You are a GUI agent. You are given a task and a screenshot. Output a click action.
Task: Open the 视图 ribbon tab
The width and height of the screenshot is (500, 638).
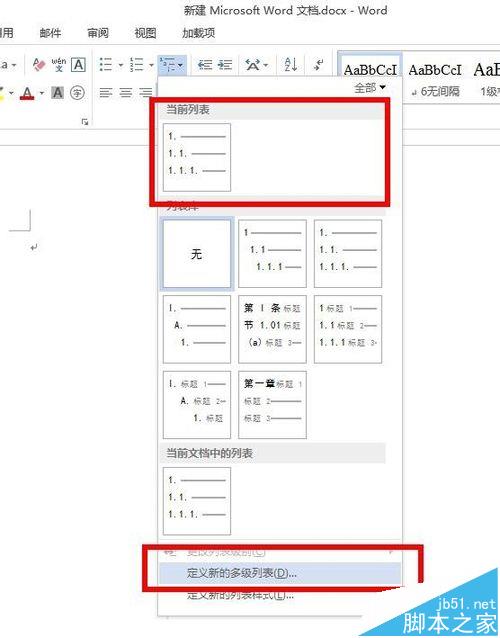coord(145,33)
